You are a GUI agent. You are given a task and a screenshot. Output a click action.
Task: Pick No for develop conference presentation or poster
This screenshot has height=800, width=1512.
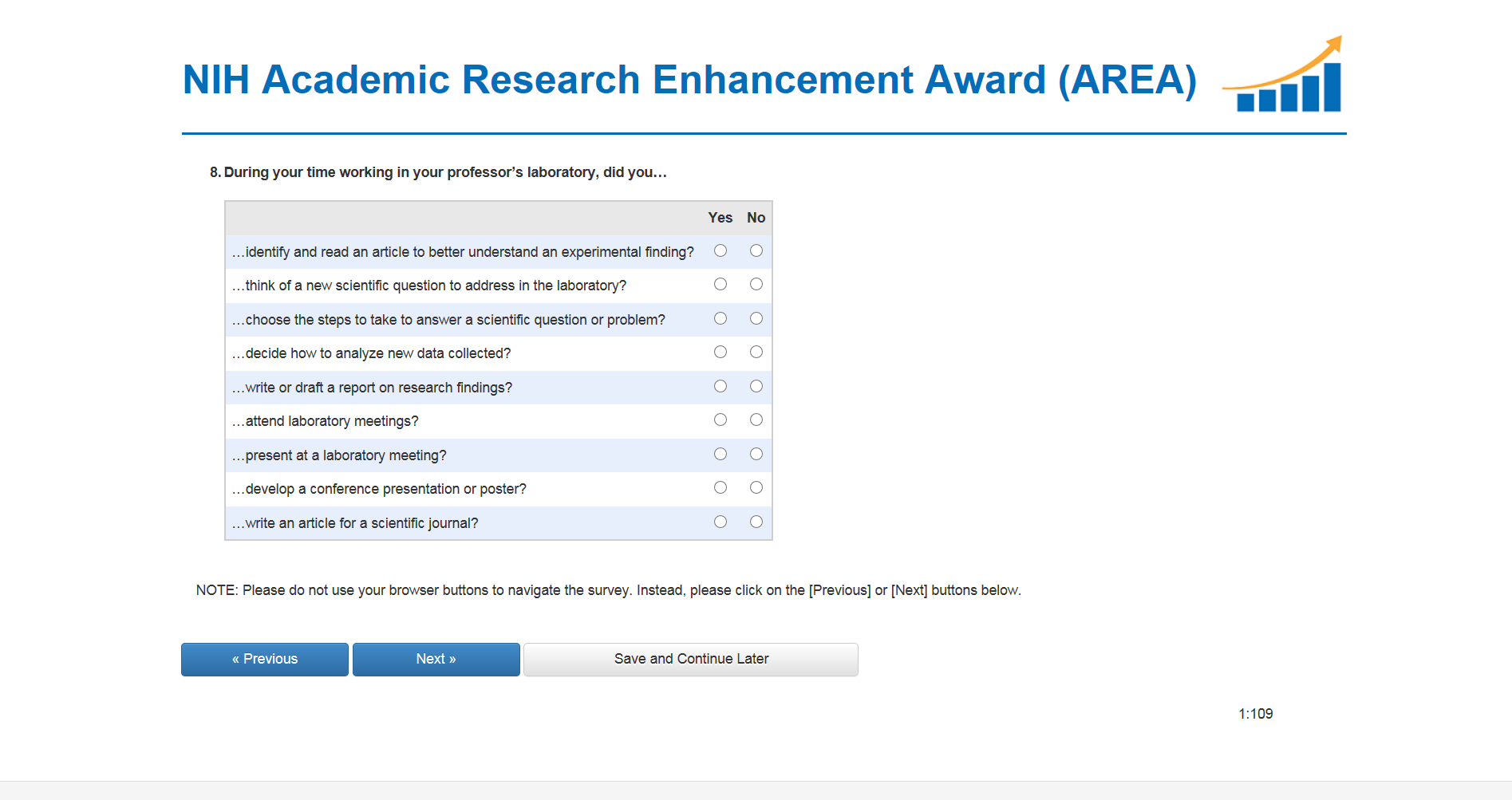pyautogui.click(x=756, y=487)
